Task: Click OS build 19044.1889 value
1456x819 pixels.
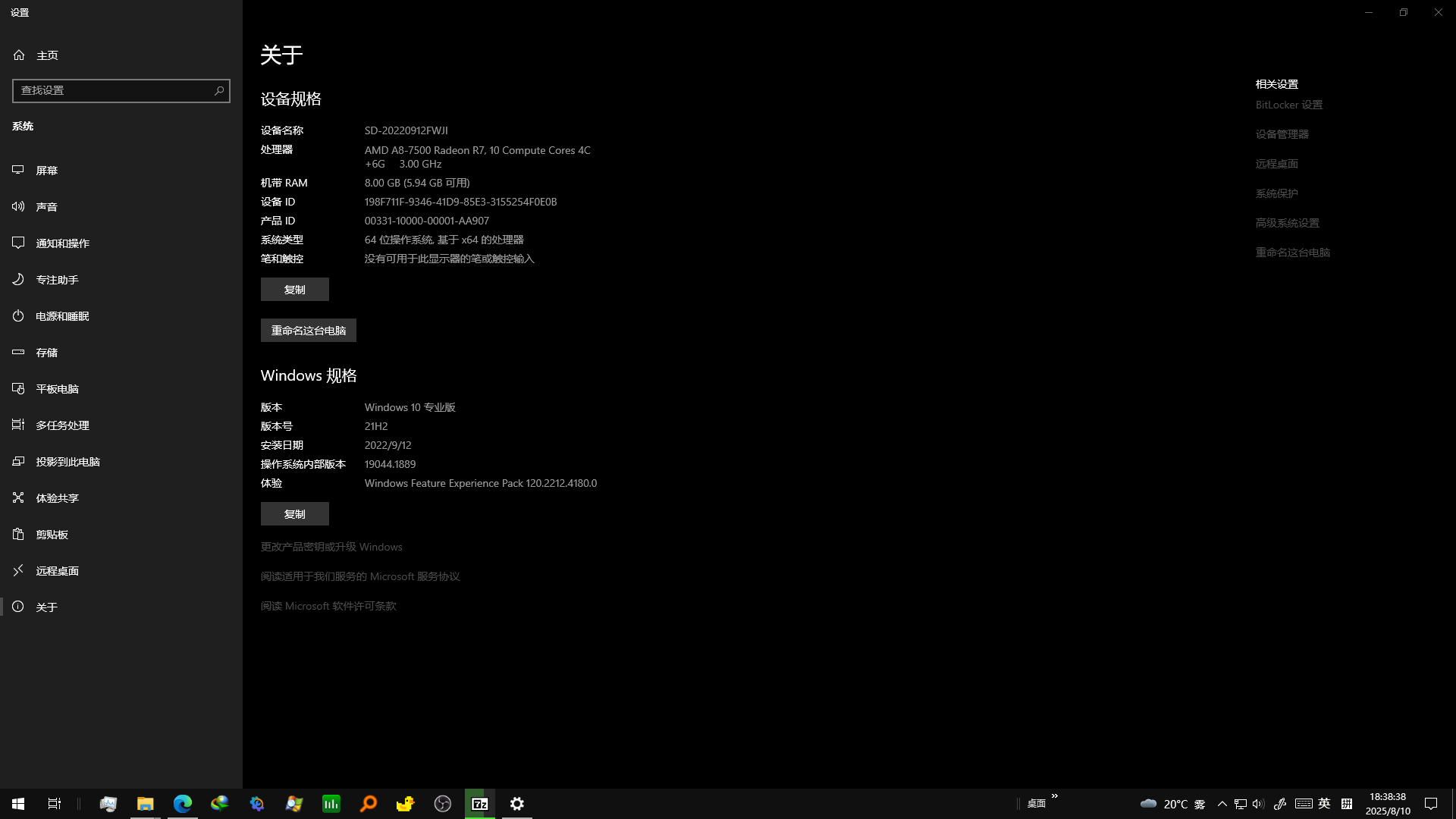Action: (x=391, y=464)
